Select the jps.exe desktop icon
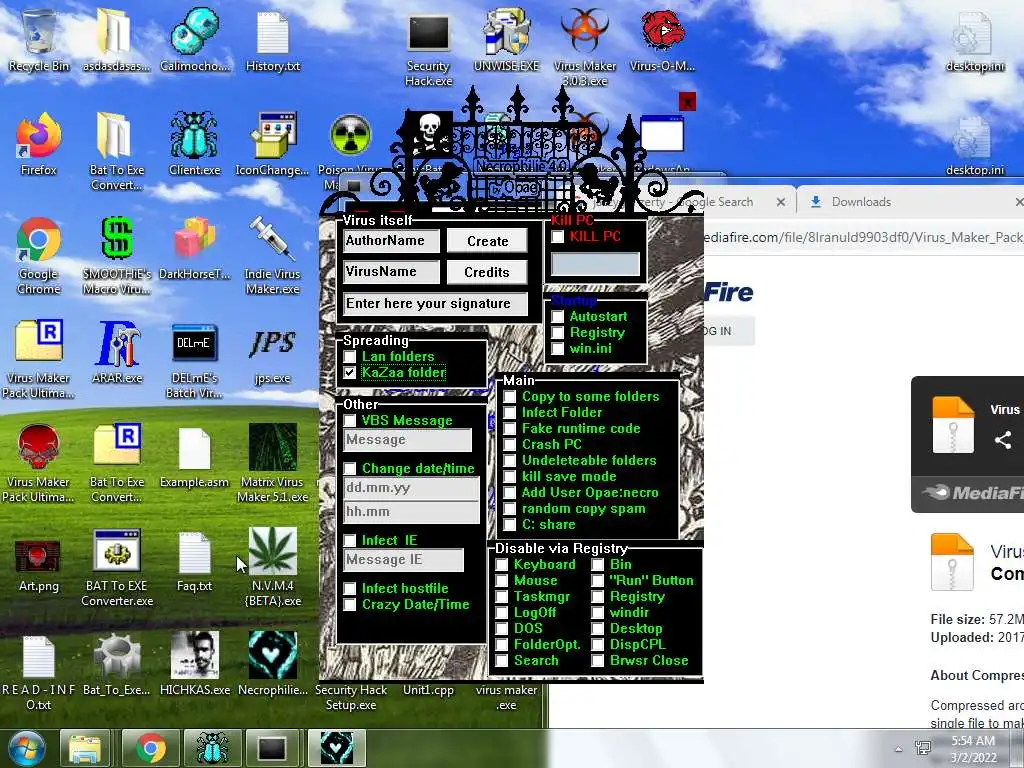The image size is (1024, 768). pyautogui.click(x=272, y=353)
